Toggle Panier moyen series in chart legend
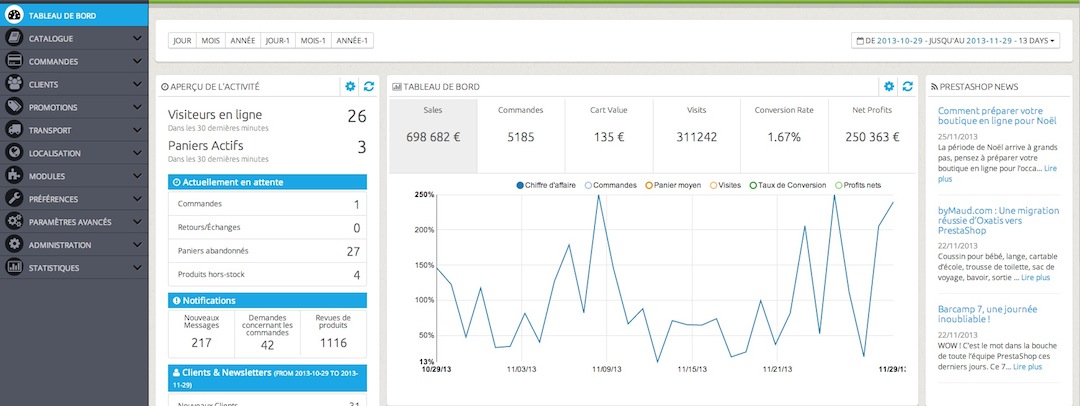Screen dimensions: 1080x406 tap(672, 185)
